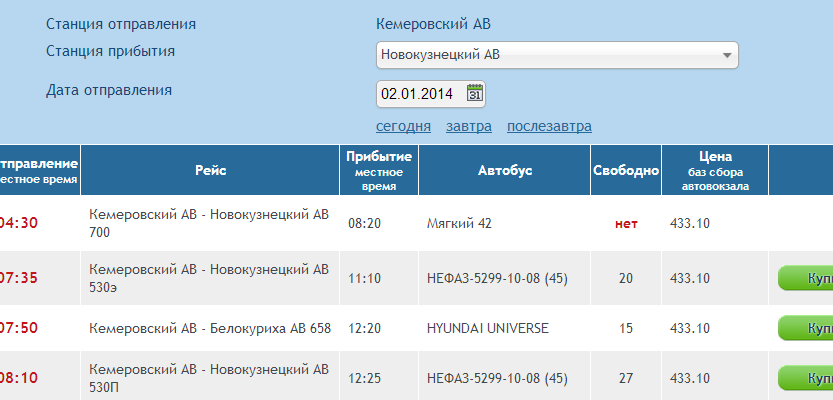
Task: Pick the послезавтра date link
Action: pos(549,127)
